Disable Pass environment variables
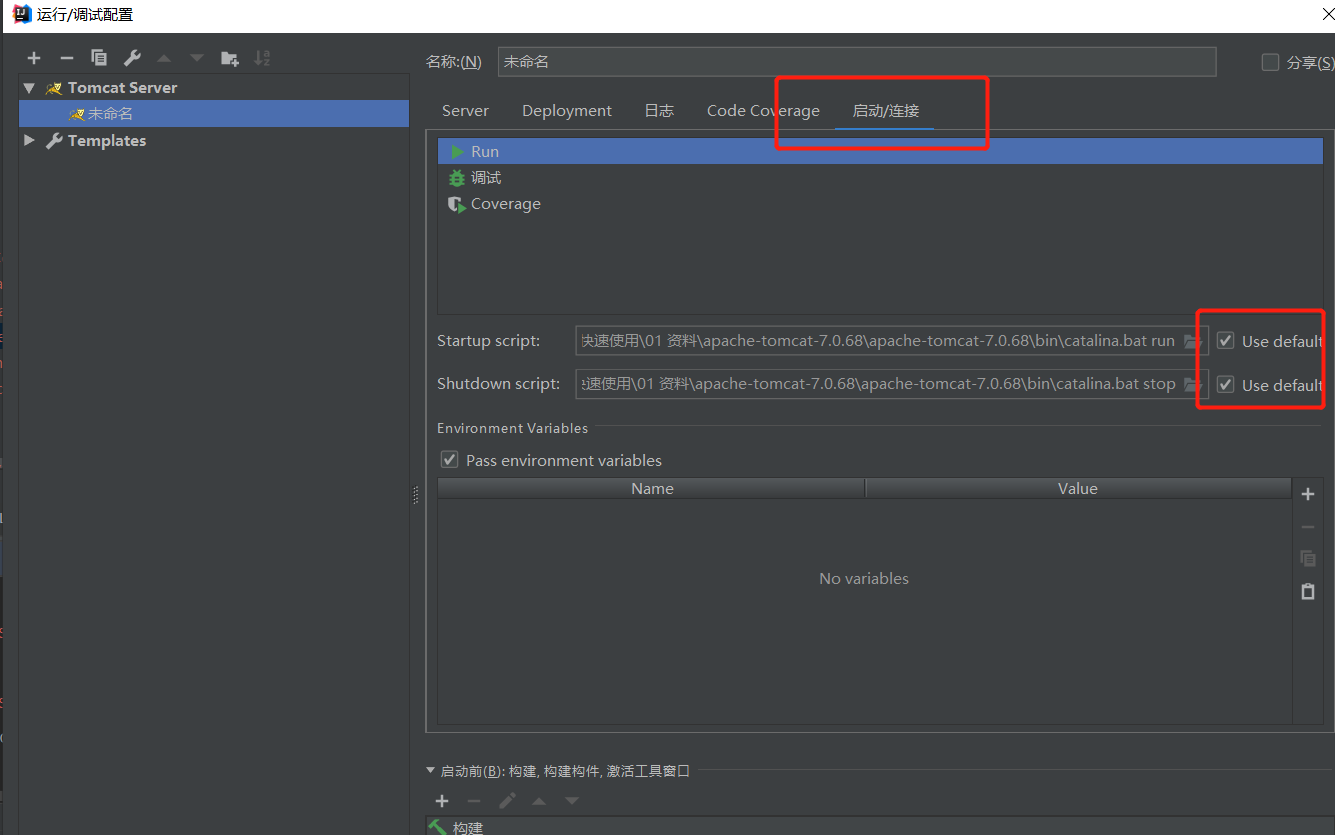The height and width of the screenshot is (835, 1335). (449, 459)
